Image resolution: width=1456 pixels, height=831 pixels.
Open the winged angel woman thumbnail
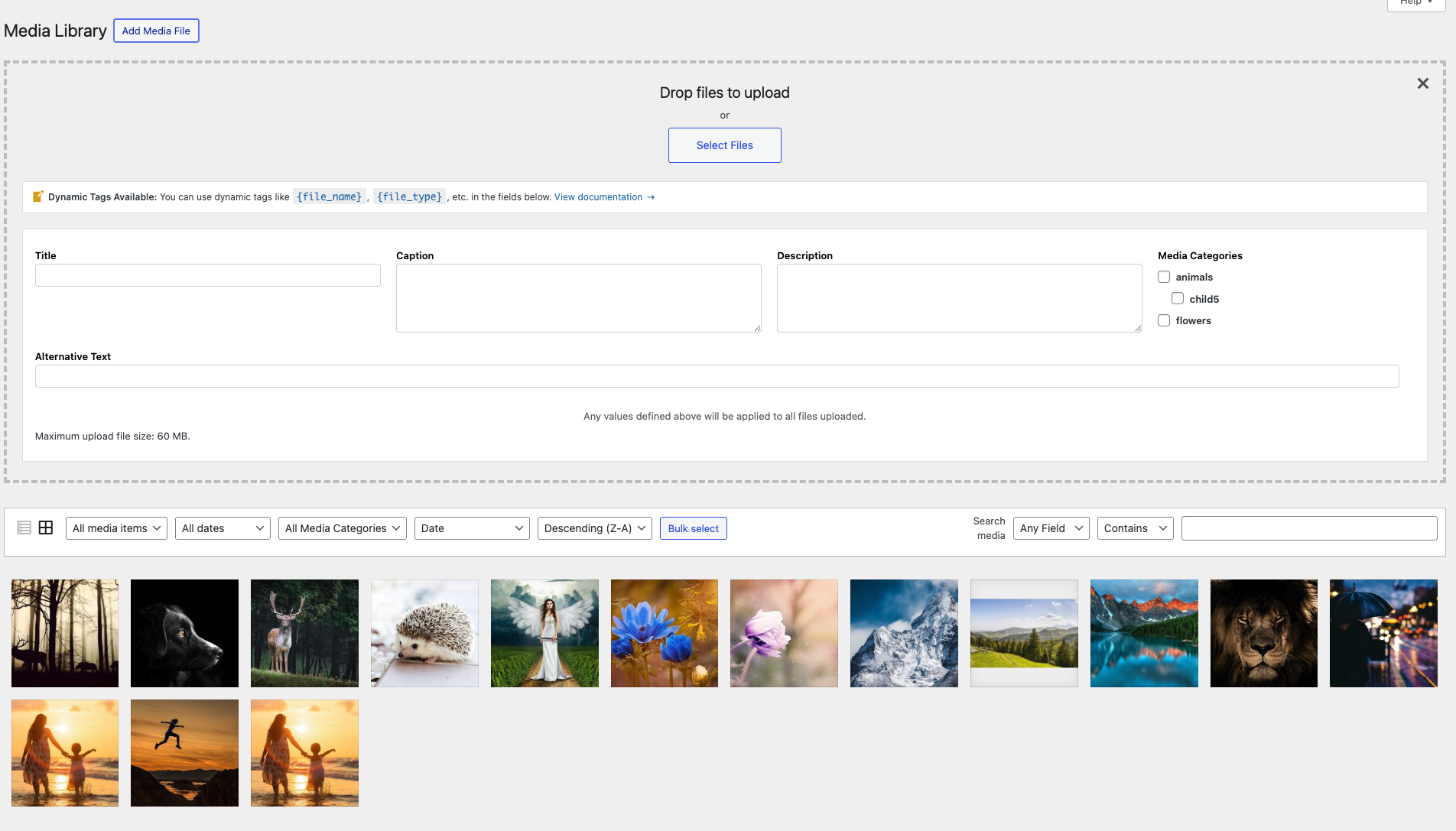[x=544, y=633]
